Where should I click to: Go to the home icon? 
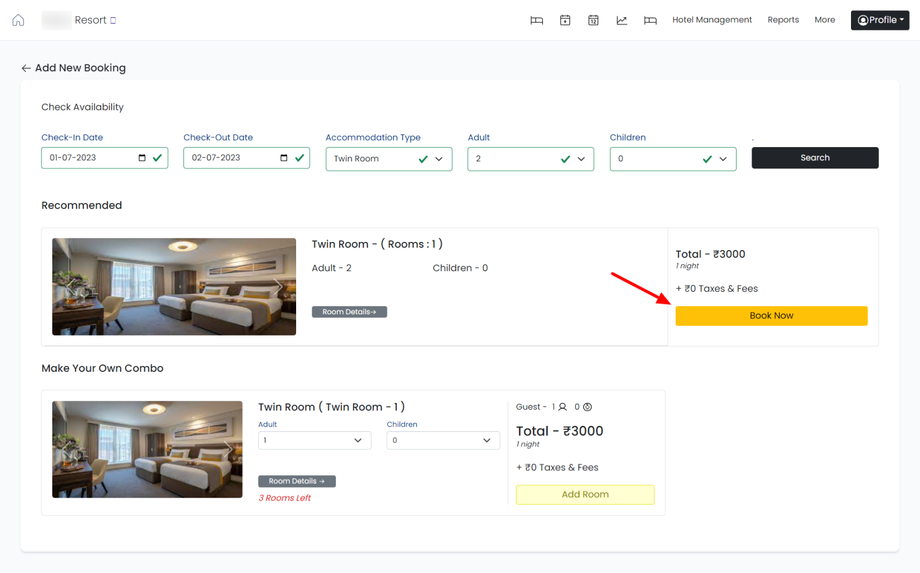(x=18, y=20)
